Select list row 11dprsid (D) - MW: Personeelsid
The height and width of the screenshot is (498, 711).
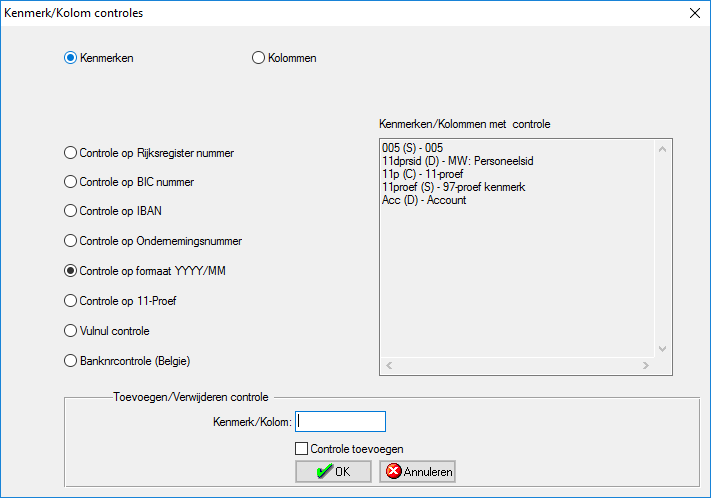pos(517,161)
